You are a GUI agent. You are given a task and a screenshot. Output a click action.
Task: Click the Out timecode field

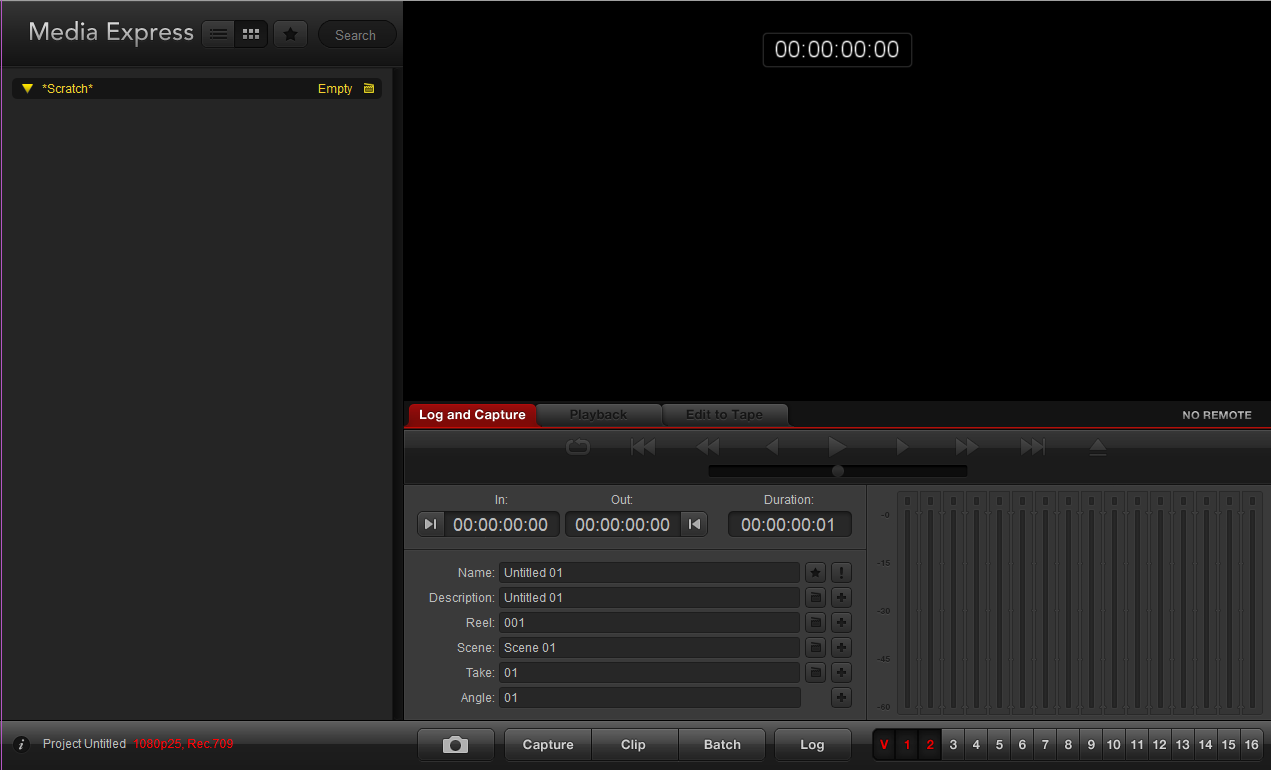622,524
